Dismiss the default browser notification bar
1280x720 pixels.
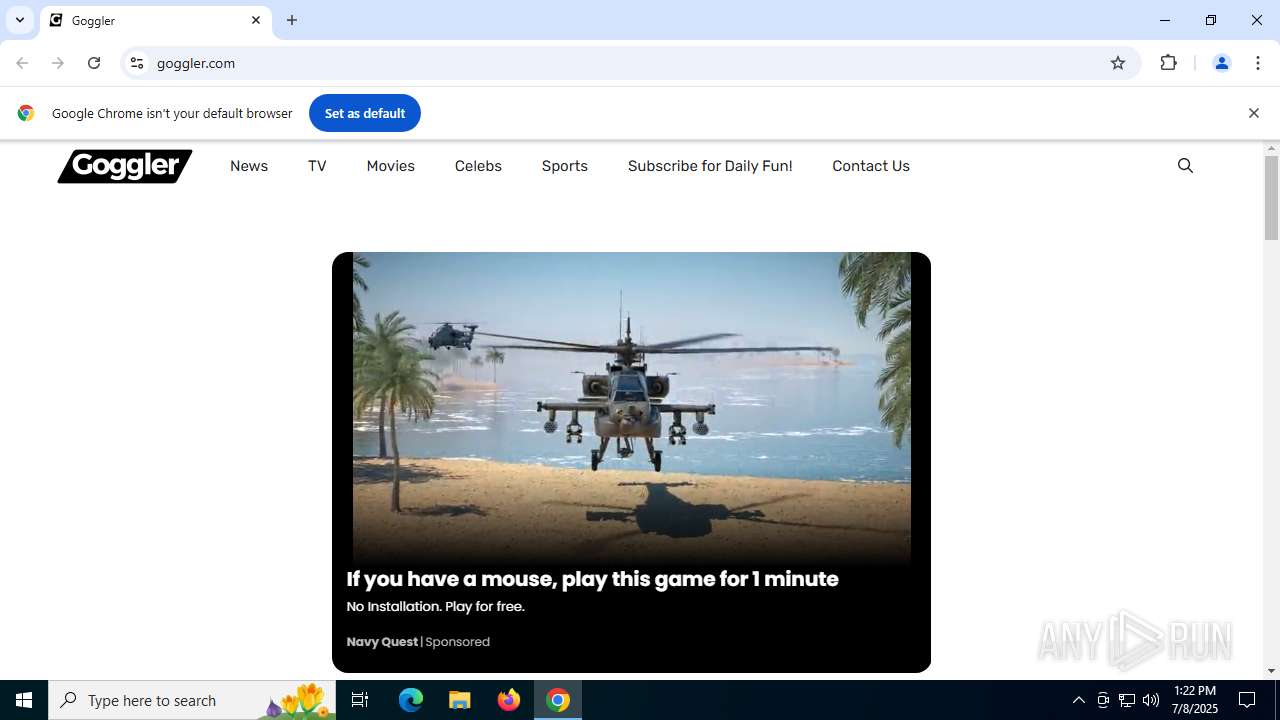[1253, 113]
